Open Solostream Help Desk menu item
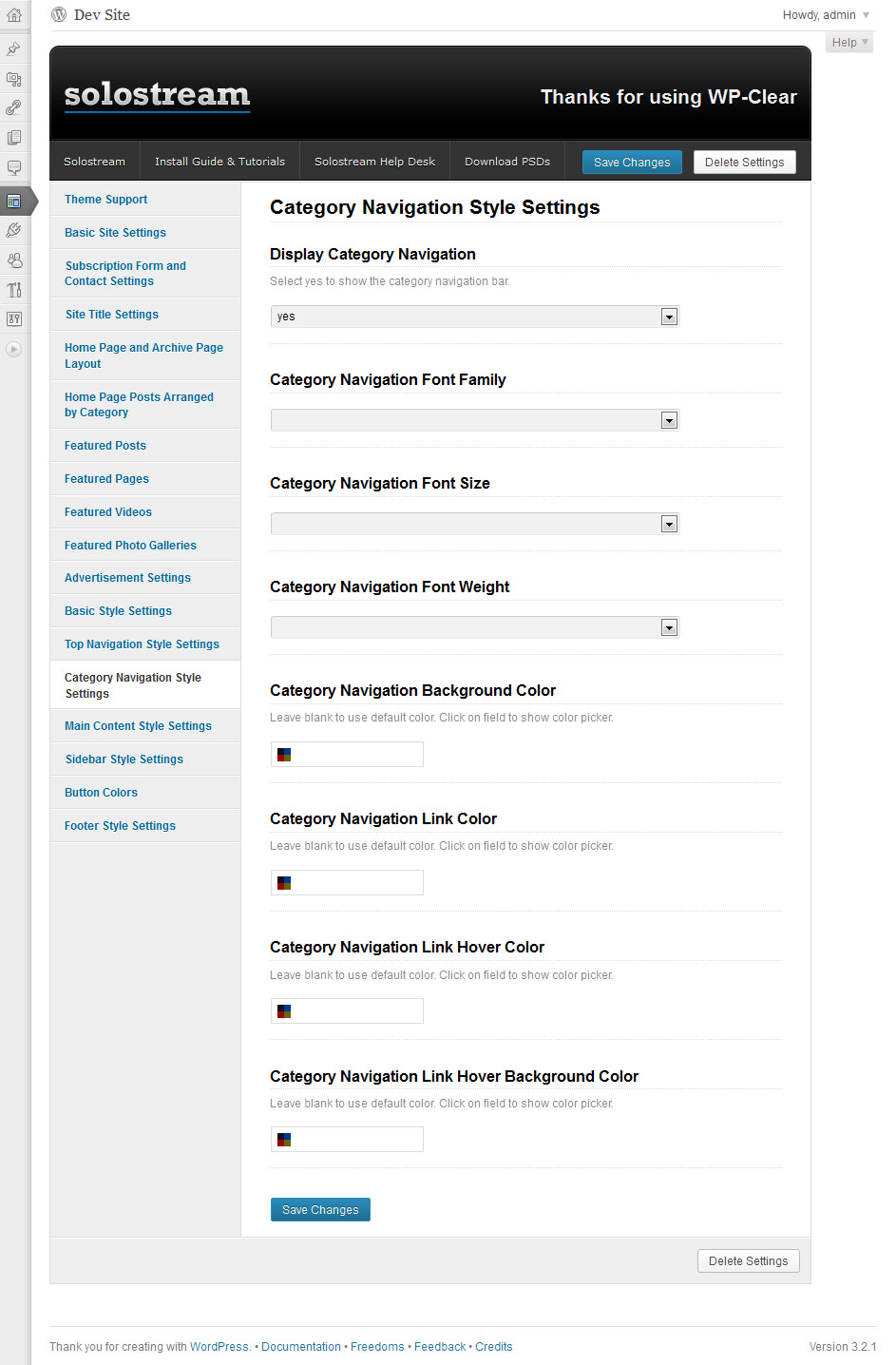Image resolution: width=896 pixels, height=1365 pixels. [374, 162]
